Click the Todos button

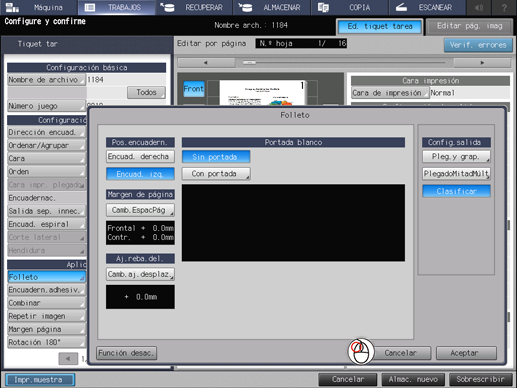tap(146, 92)
